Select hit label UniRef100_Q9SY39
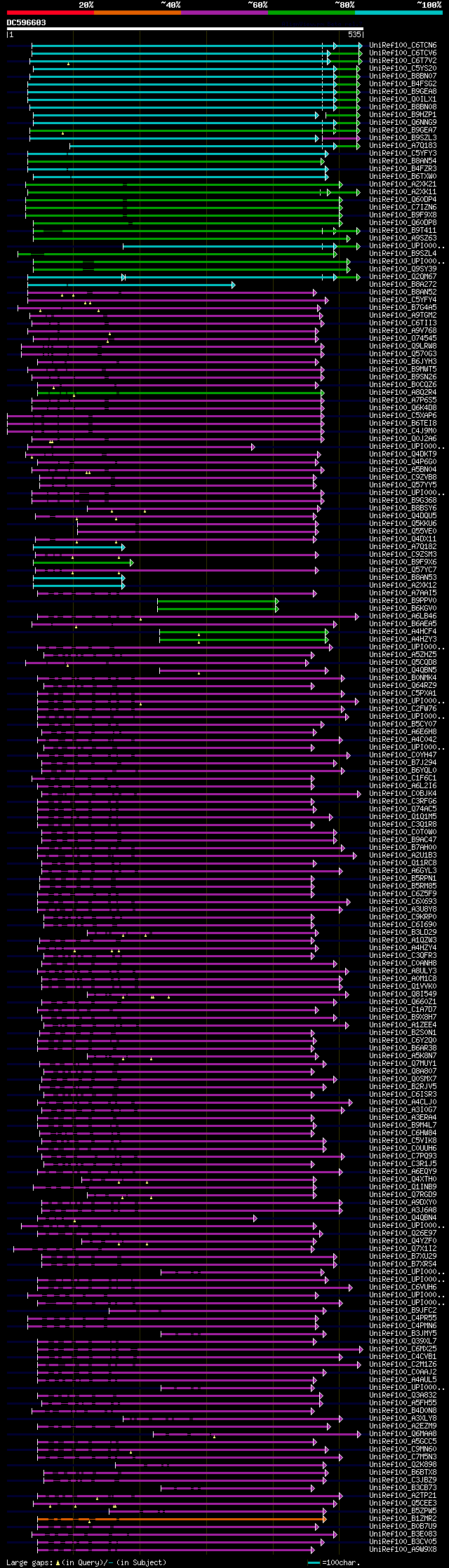The width and height of the screenshot is (449, 1568). point(403,269)
